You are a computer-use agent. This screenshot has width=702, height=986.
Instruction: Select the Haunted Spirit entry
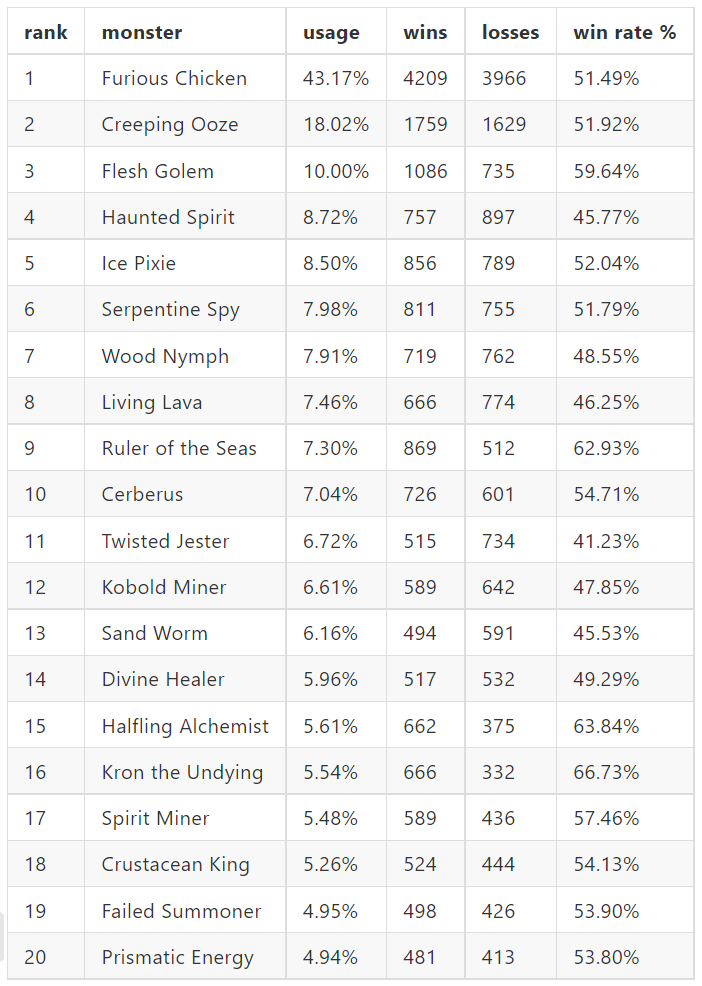pos(168,217)
